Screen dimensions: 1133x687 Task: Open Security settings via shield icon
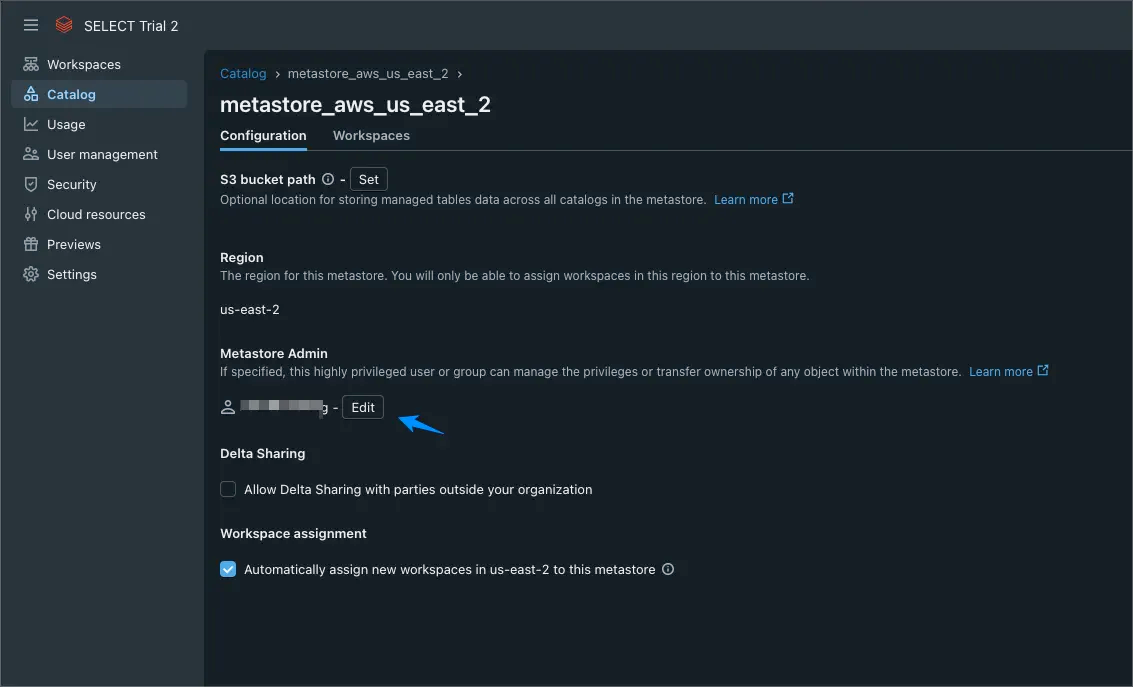[71, 184]
